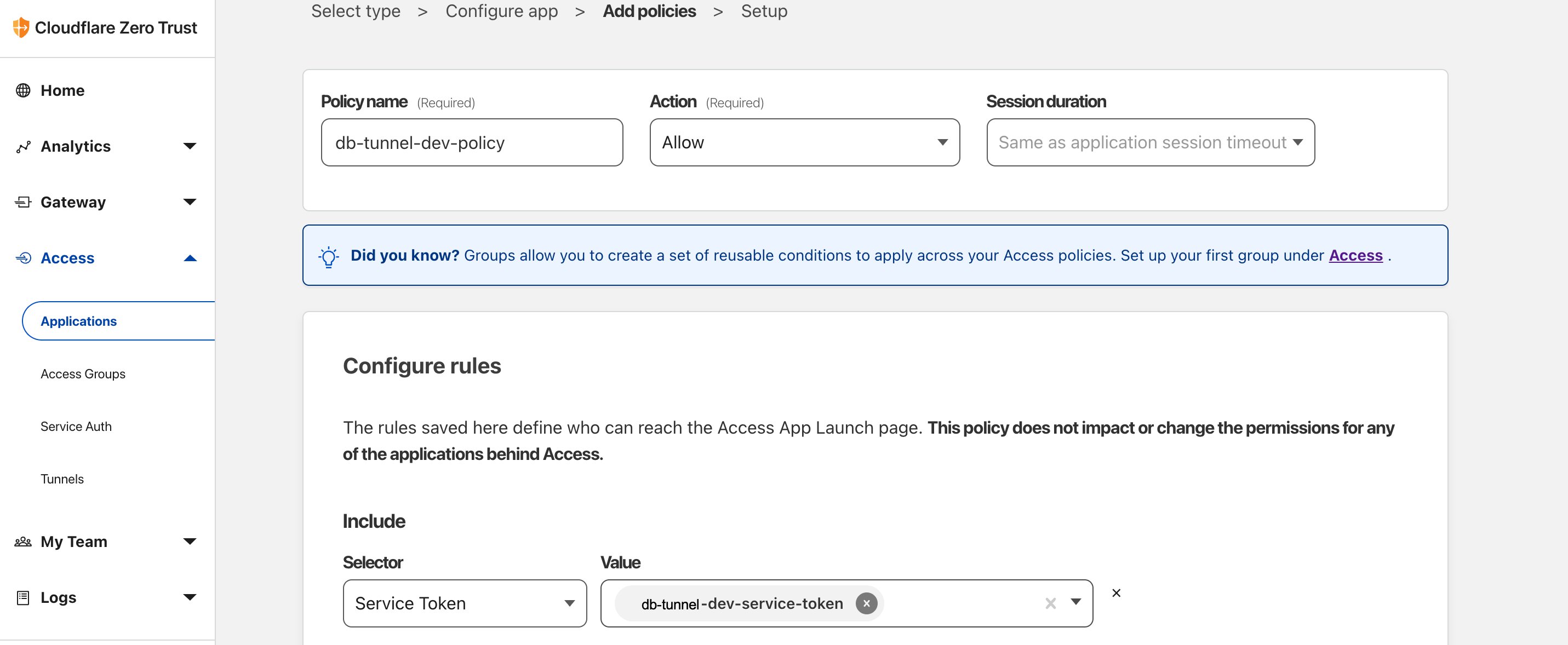
Task: Click the Access hyperlink in the info banner
Action: [x=1355, y=256]
